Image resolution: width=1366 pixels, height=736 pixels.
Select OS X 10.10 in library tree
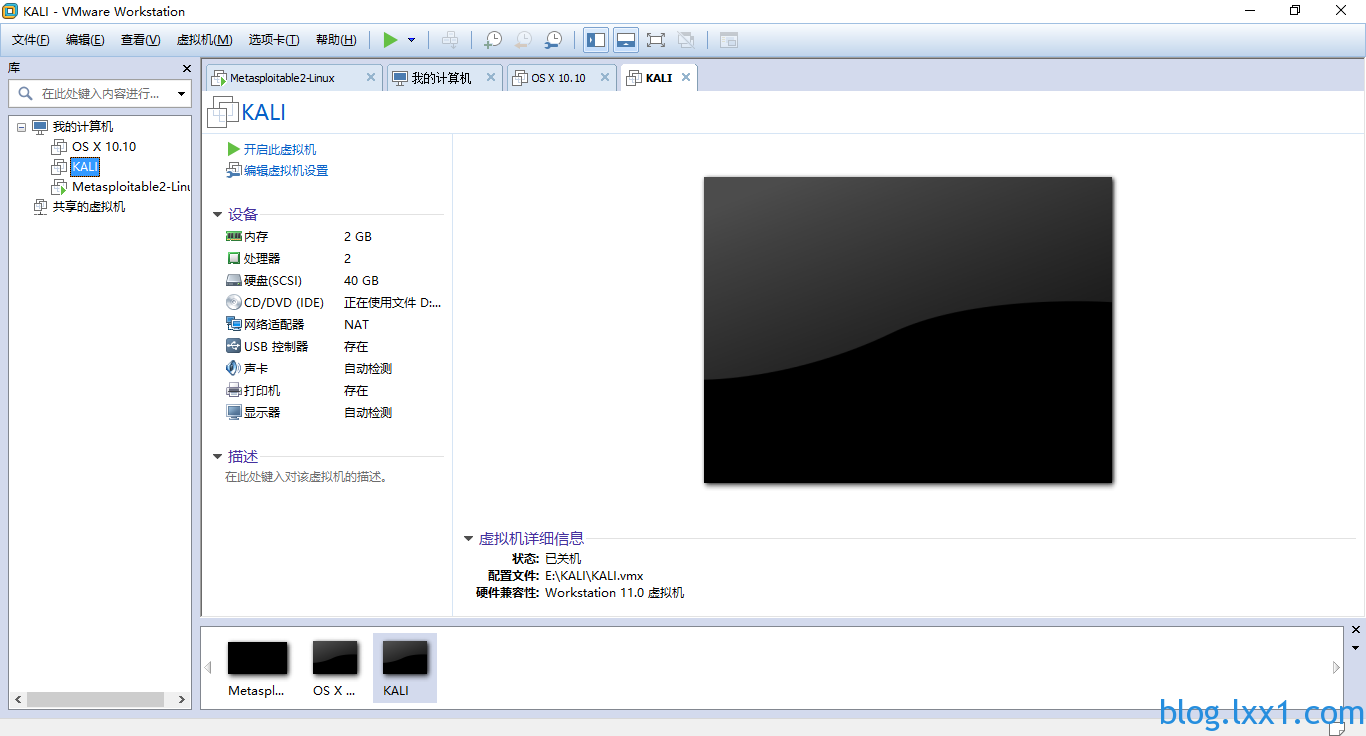[104, 147]
